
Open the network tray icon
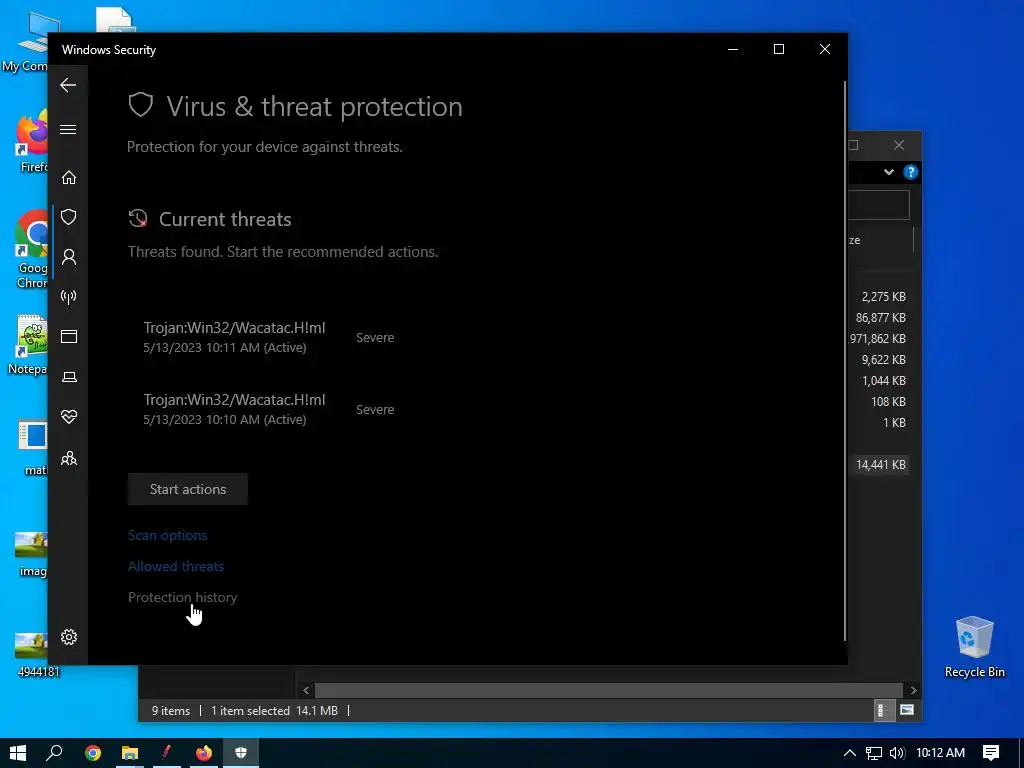click(874, 753)
